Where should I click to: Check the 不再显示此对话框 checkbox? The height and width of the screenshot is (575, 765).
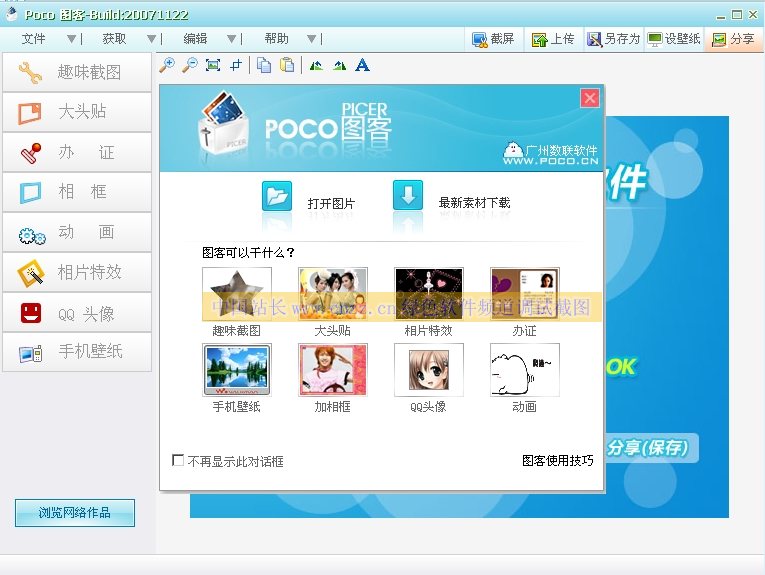click(178, 460)
